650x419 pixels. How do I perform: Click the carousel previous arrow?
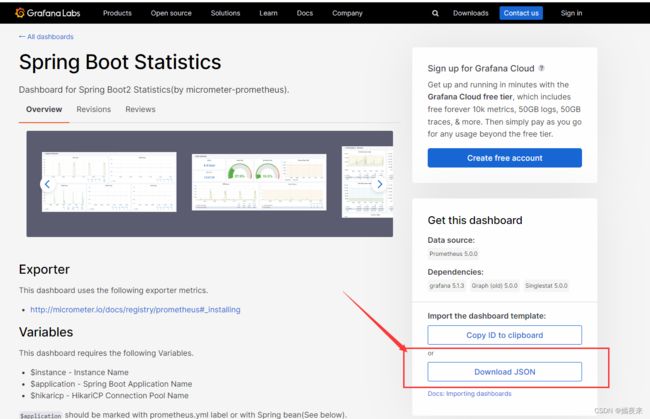47,184
